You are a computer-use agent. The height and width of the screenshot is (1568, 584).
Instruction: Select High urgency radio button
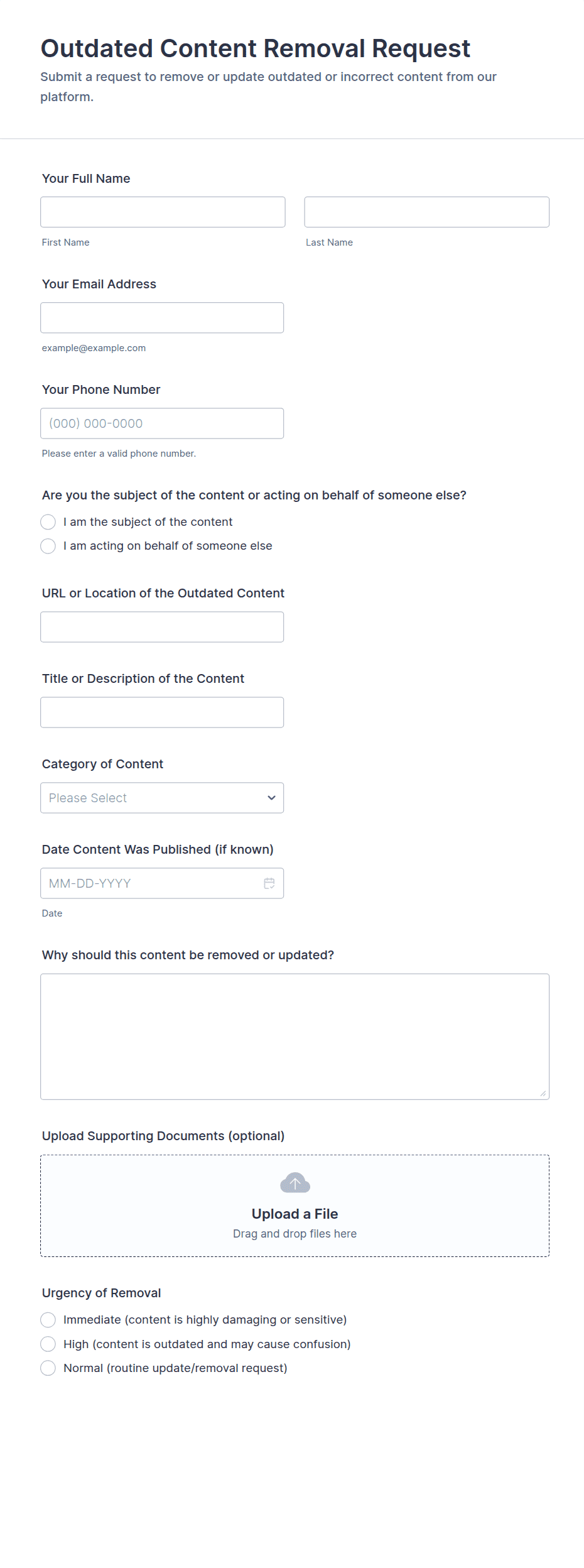(48, 1344)
